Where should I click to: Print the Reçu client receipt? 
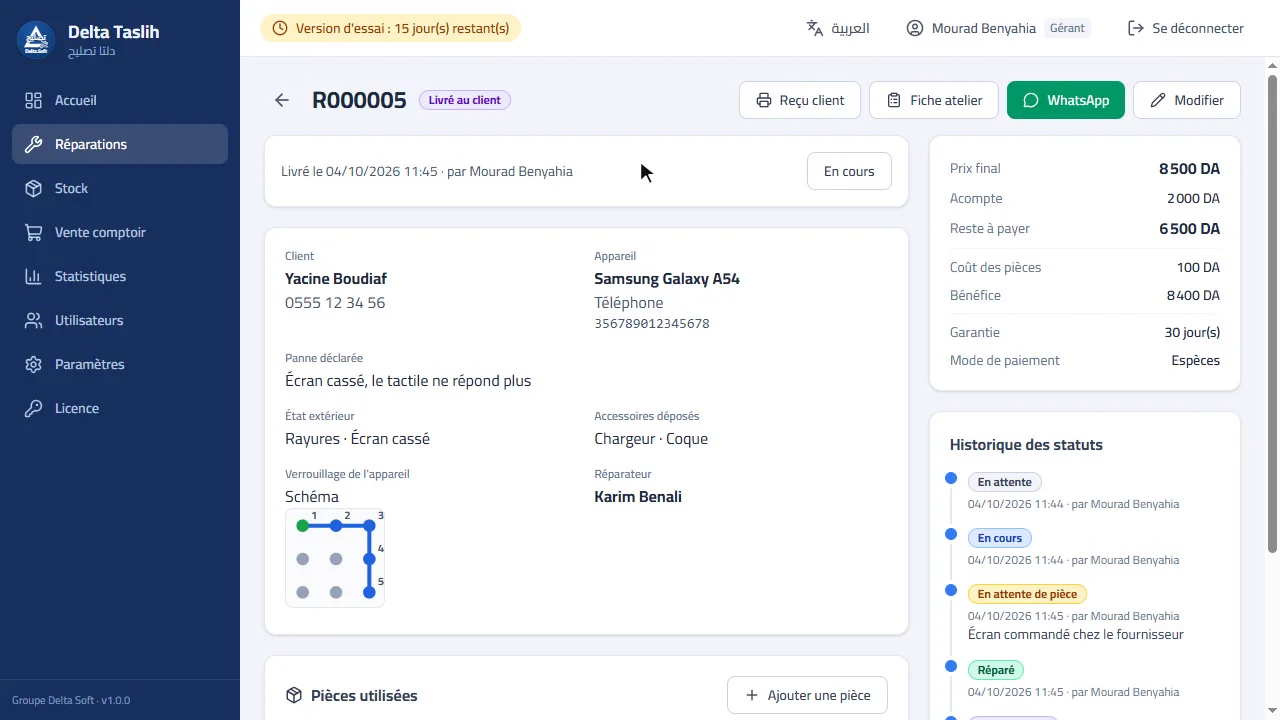point(800,100)
